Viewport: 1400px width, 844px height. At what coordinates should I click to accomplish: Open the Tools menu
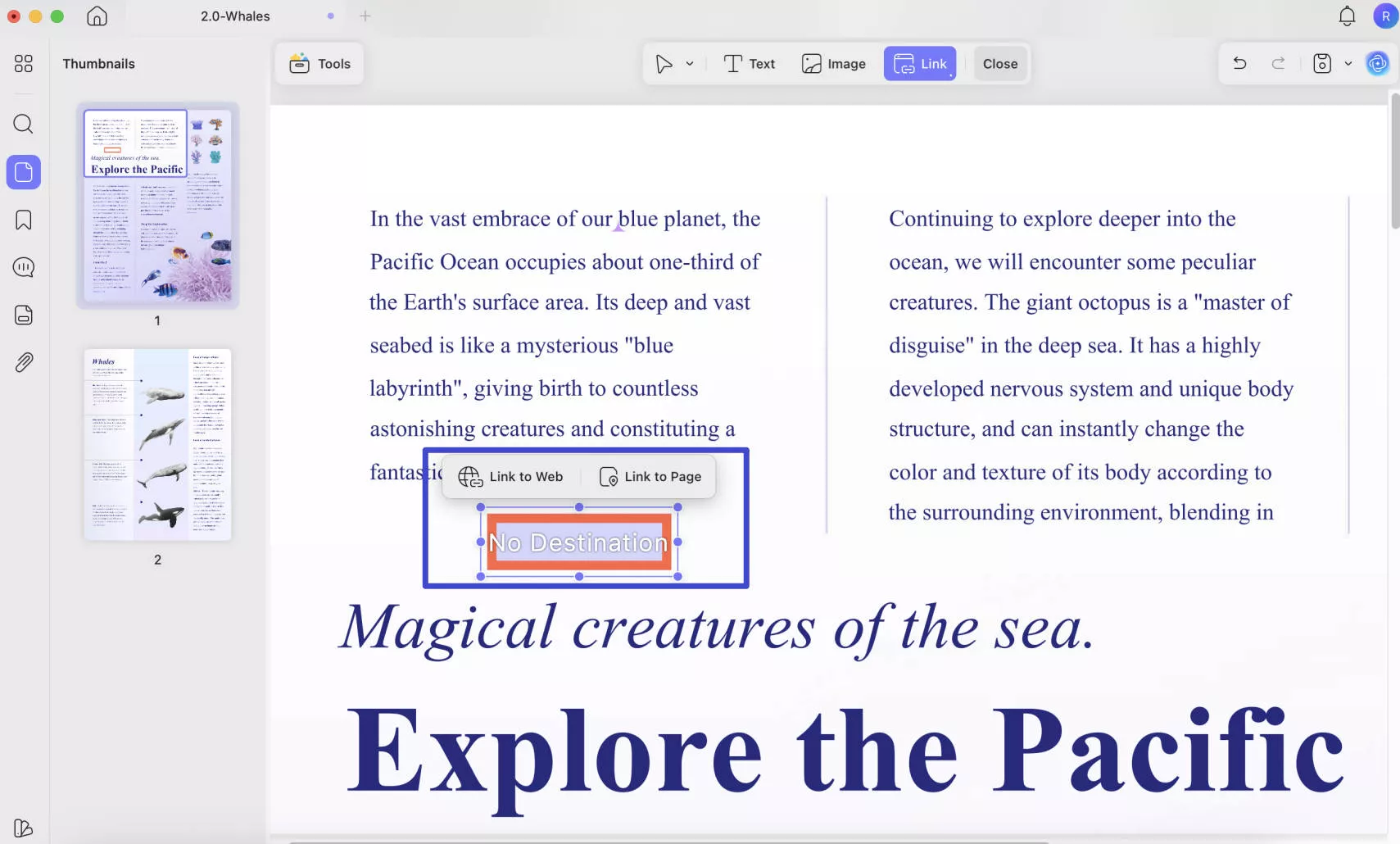tap(319, 64)
